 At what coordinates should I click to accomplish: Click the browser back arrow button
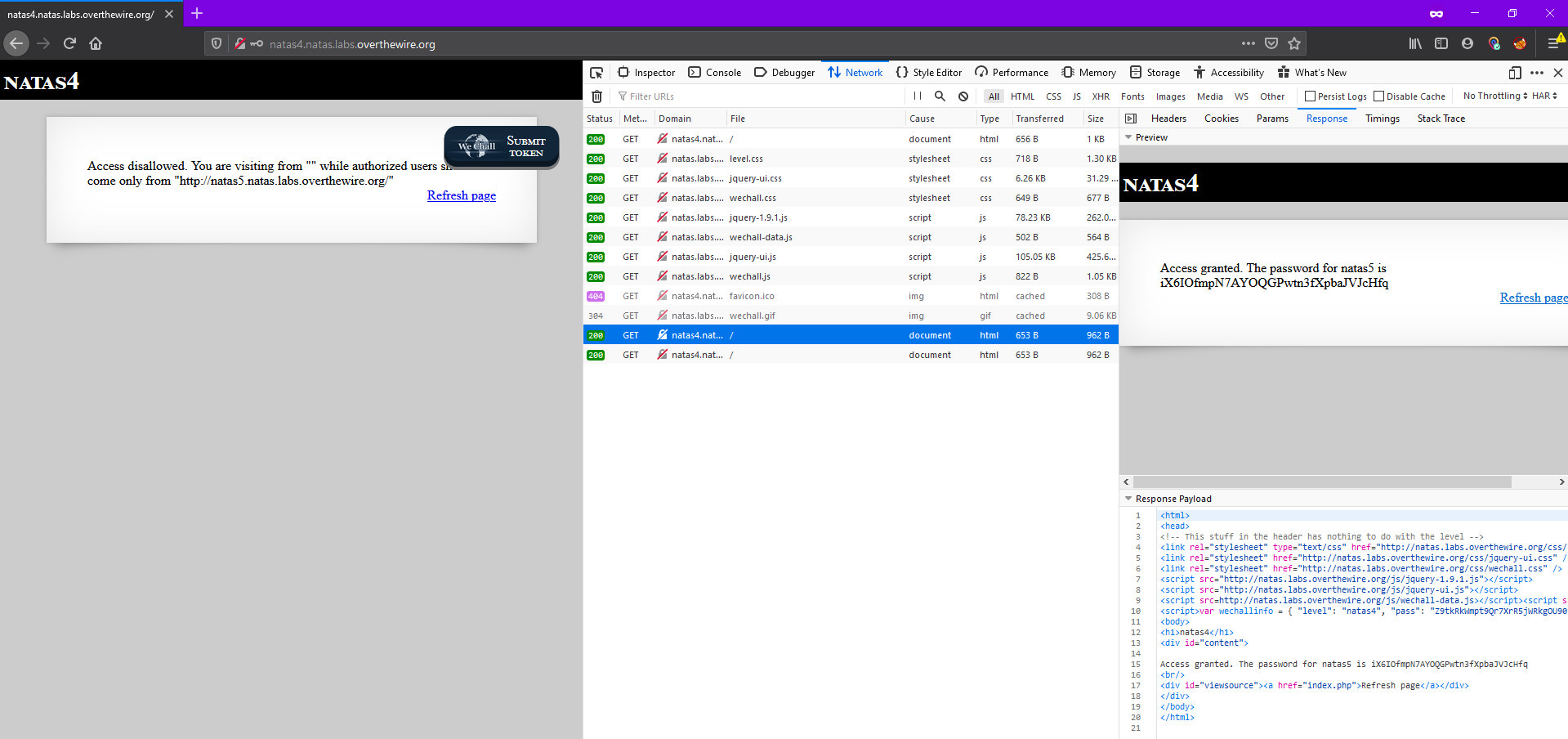coord(16,43)
